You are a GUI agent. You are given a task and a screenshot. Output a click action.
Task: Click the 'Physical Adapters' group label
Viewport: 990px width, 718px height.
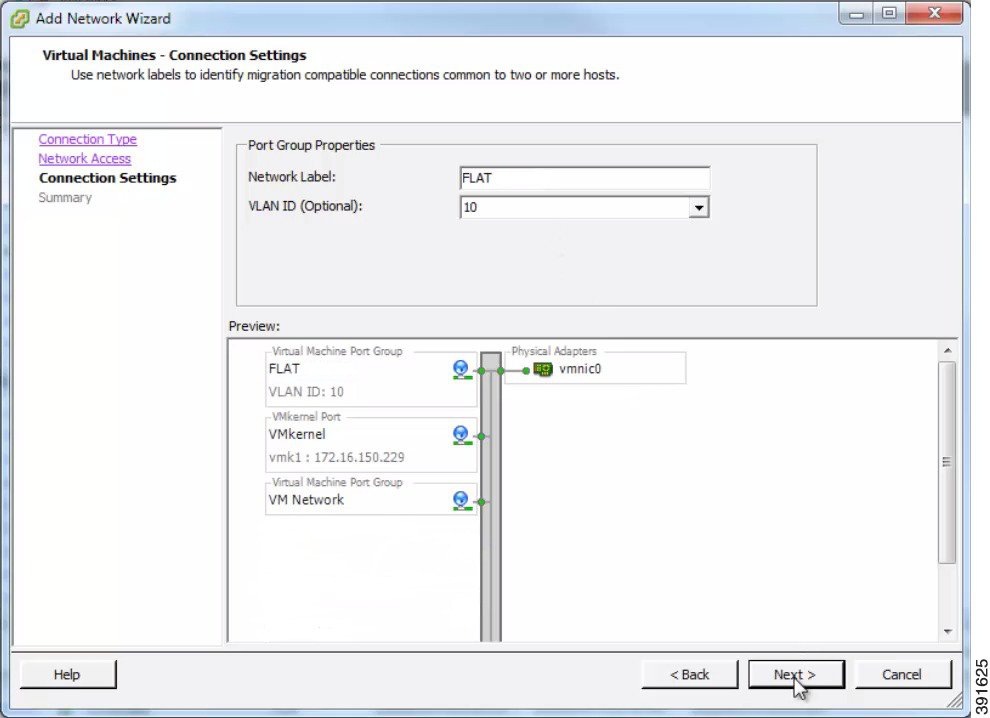tap(554, 351)
